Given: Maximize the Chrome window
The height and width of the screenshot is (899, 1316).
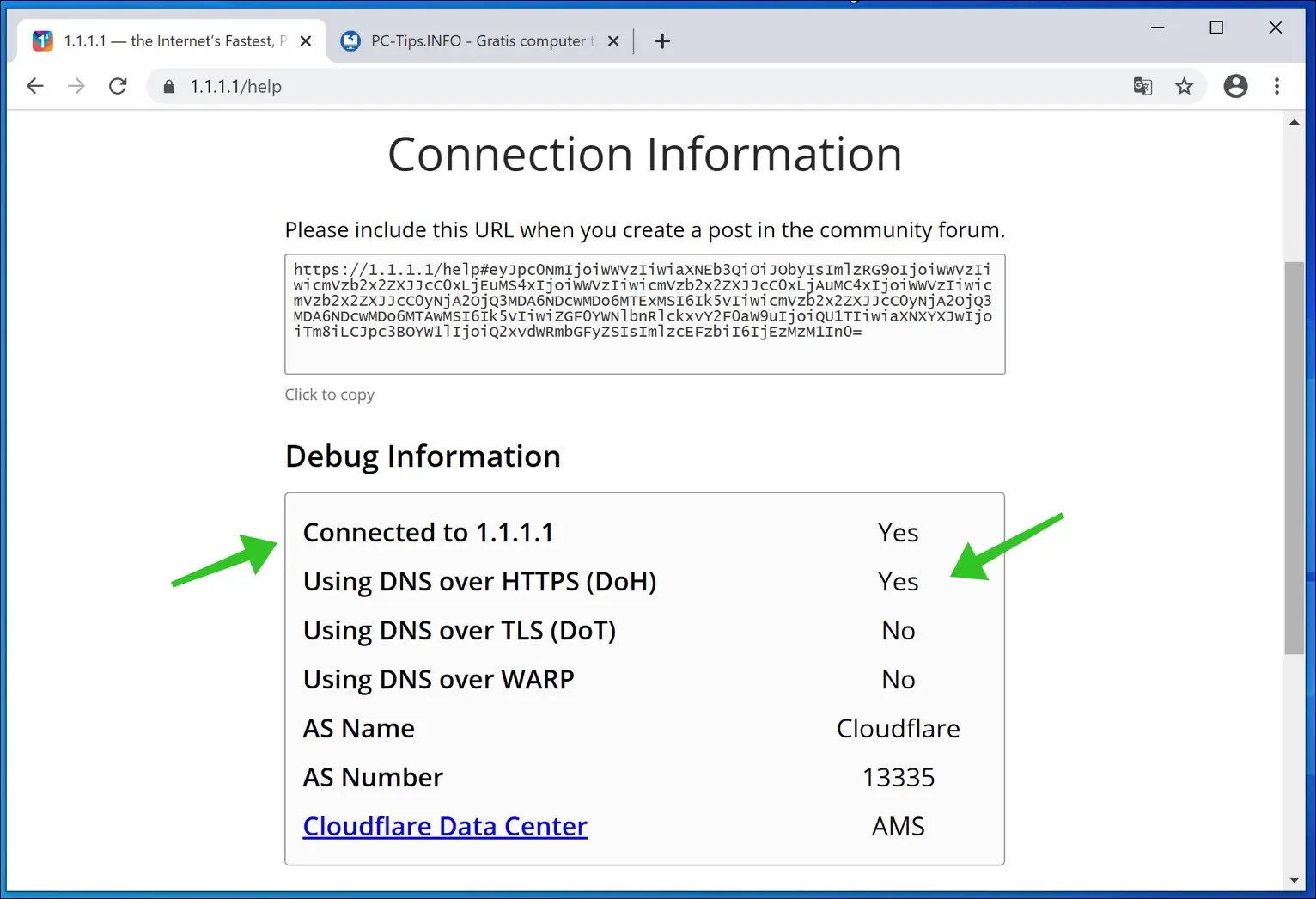Looking at the screenshot, I should [1216, 28].
